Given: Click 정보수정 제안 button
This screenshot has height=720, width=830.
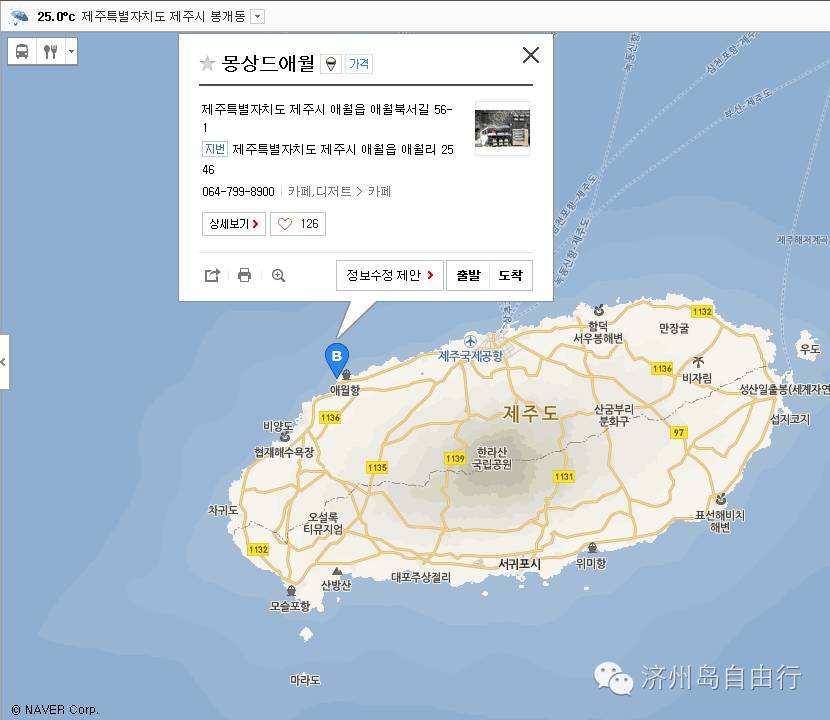Looking at the screenshot, I should (390, 275).
